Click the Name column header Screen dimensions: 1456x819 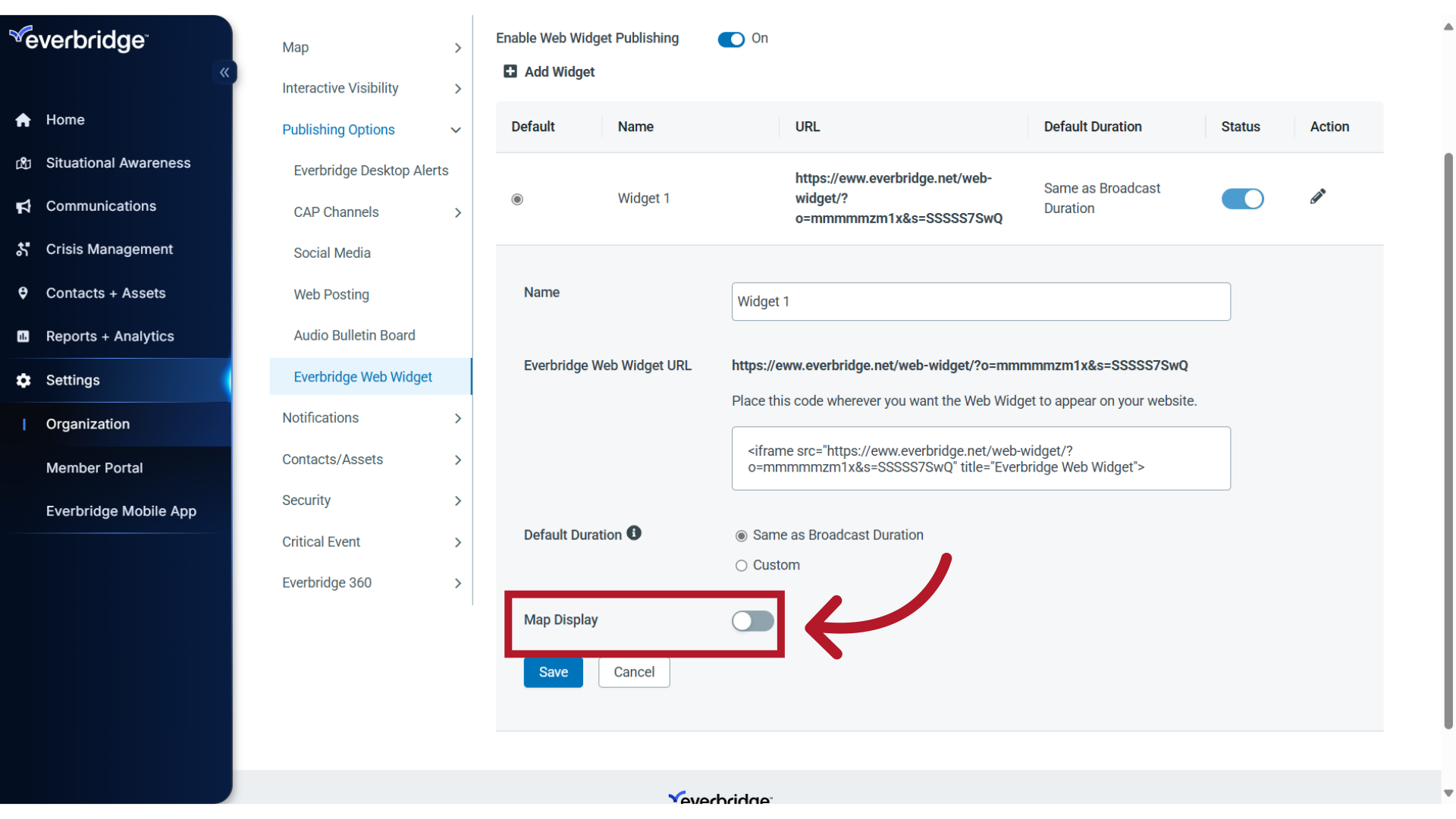(x=635, y=127)
